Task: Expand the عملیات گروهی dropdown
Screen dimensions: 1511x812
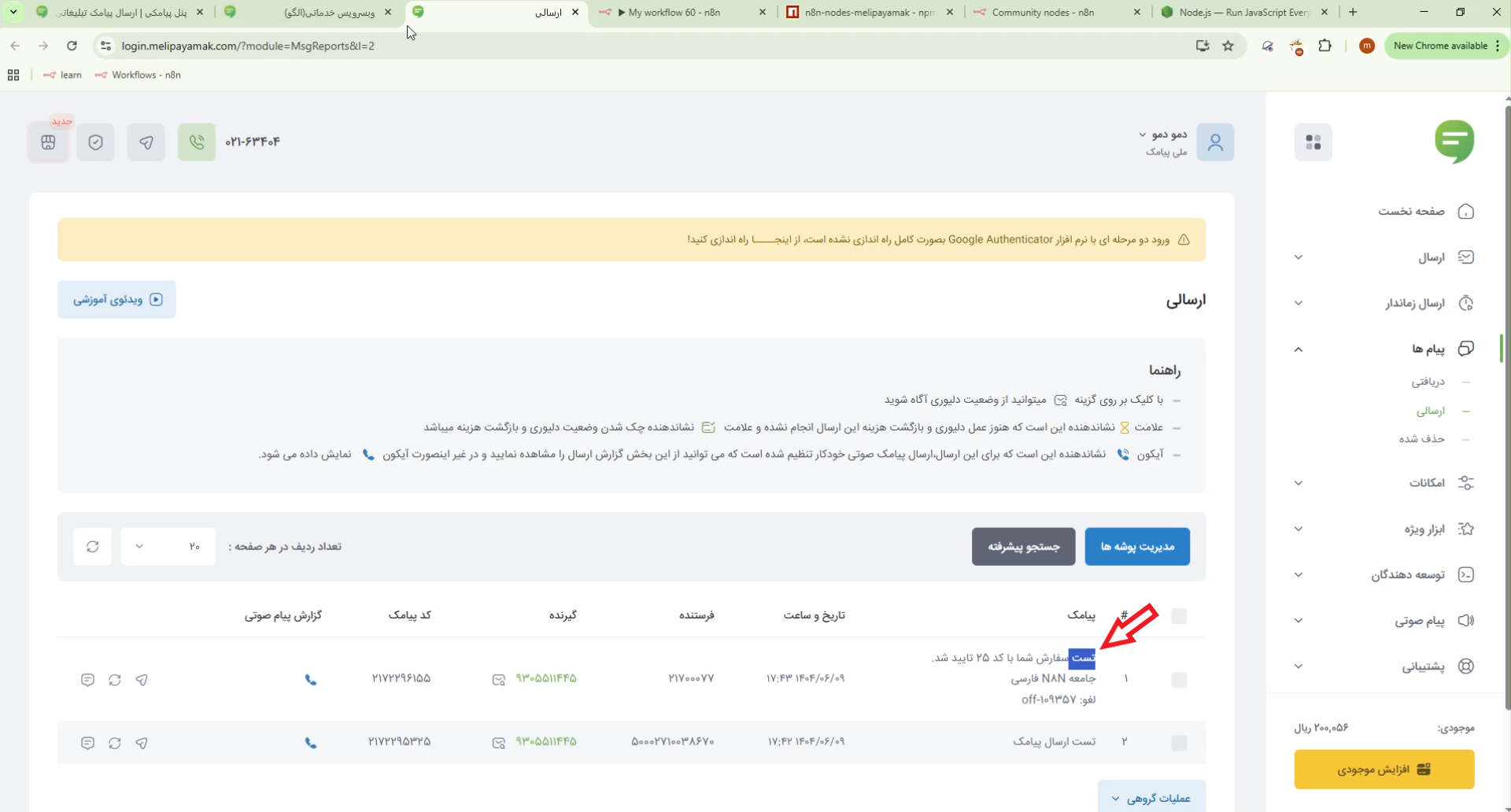Action: click(1151, 798)
